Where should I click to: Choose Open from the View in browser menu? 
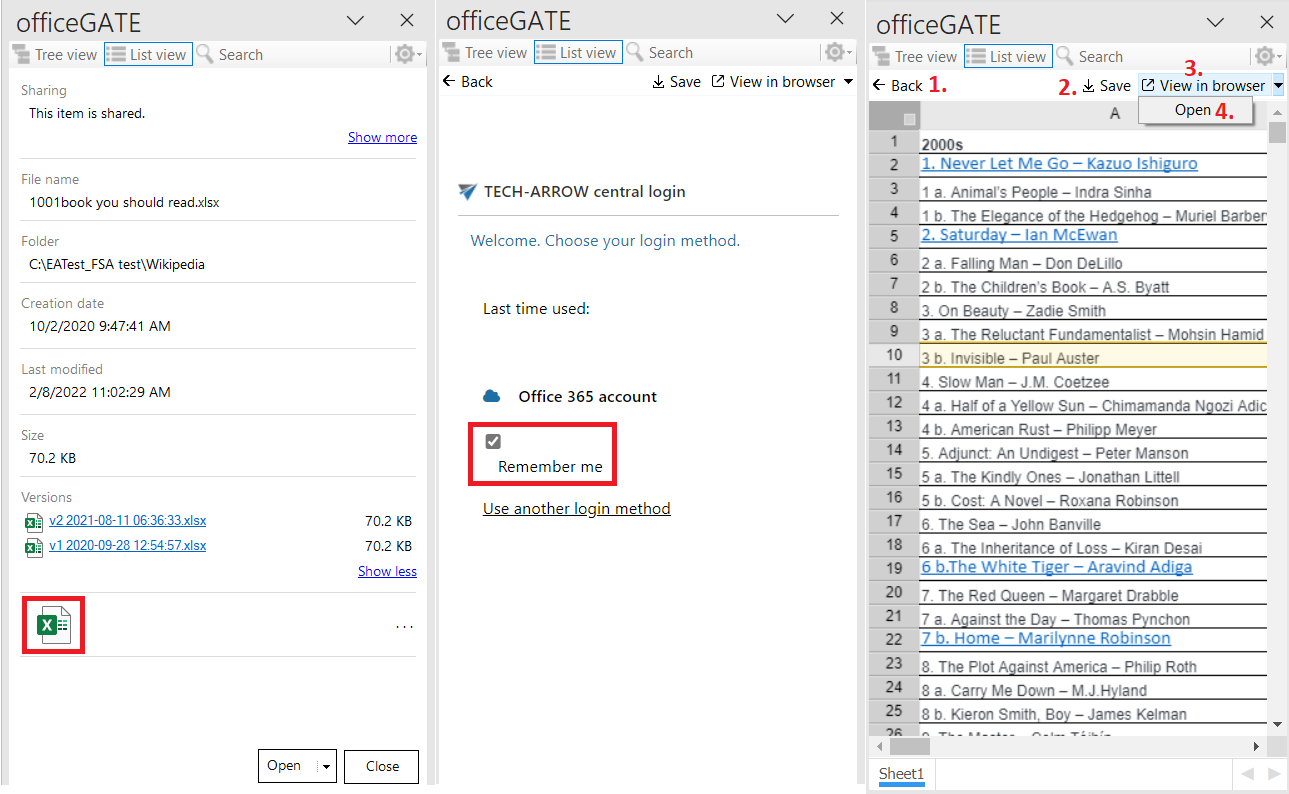coord(1192,110)
